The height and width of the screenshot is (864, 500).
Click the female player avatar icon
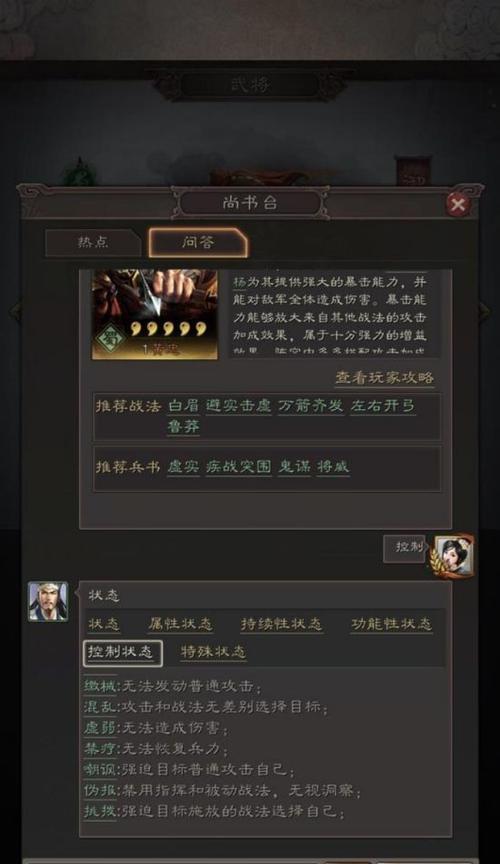(454, 555)
